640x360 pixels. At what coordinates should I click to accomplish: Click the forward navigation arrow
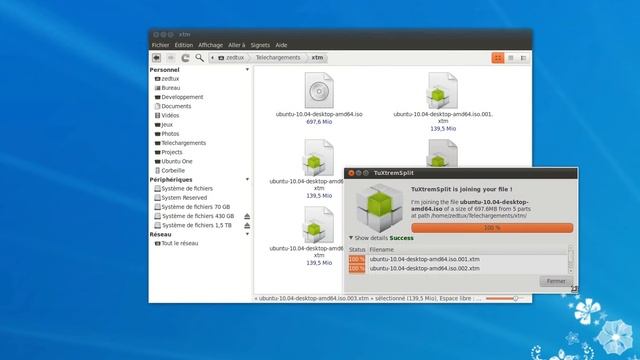coord(171,58)
